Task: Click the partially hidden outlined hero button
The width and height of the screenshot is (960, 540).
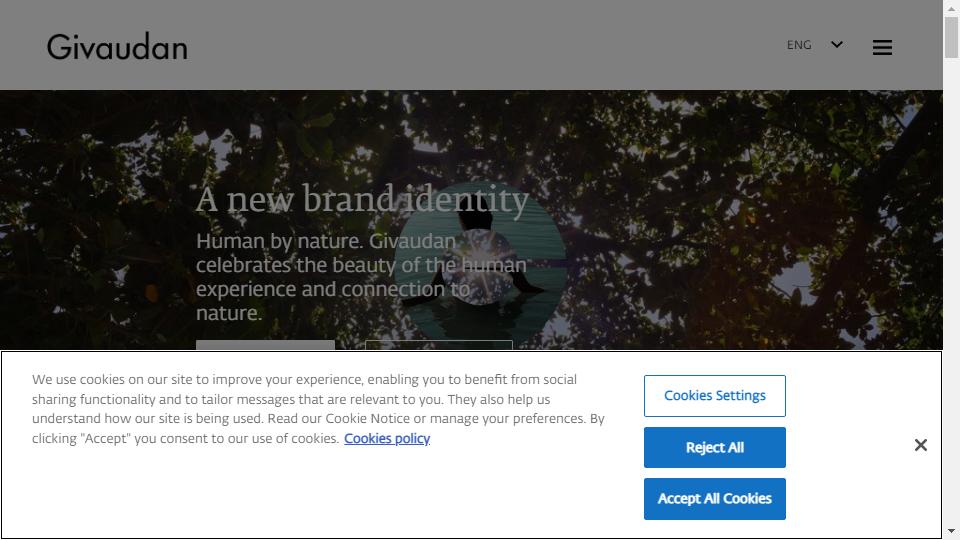Action: tap(438, 345)
